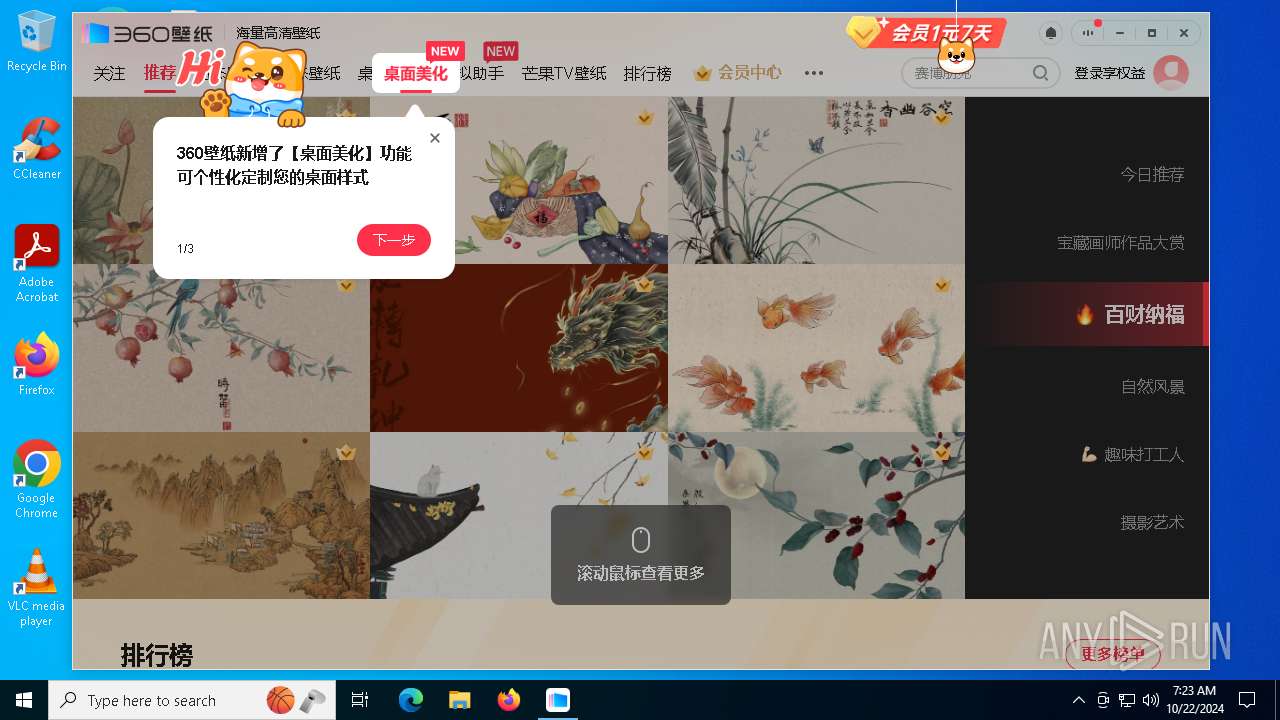Click the 排行榜 section heading

click(x=157, y=655)
